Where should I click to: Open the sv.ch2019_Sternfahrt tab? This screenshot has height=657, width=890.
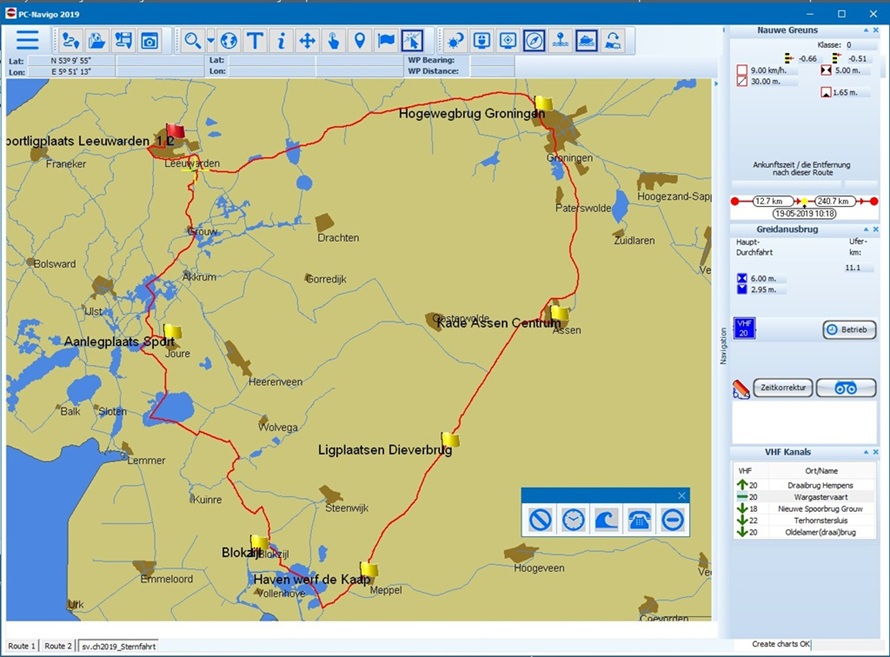[x=118, y=646]
